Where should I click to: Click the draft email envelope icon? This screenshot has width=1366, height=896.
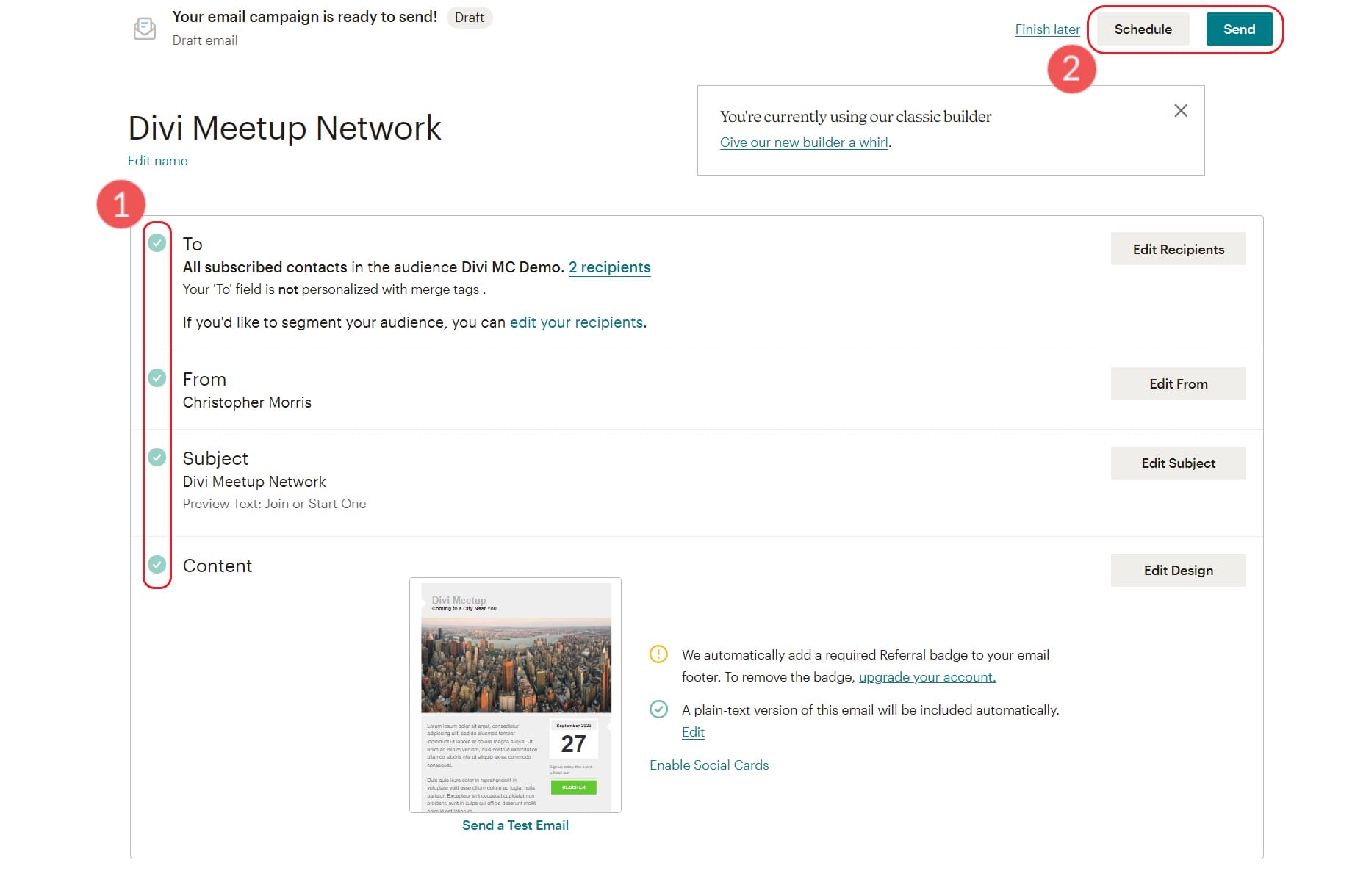pyautogui.click(x=145, y=28)
